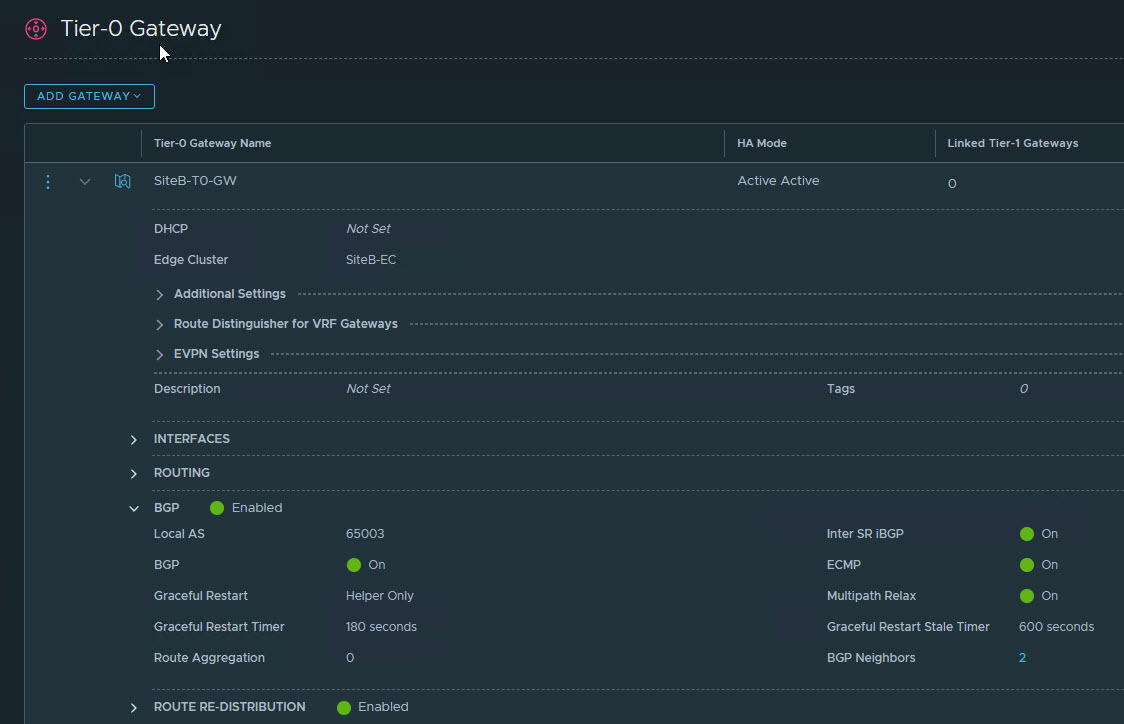The width and height of the screenshot is (1124, 724).
Task: Click the HA Mode column header
Action: click(x=762, y=143)
